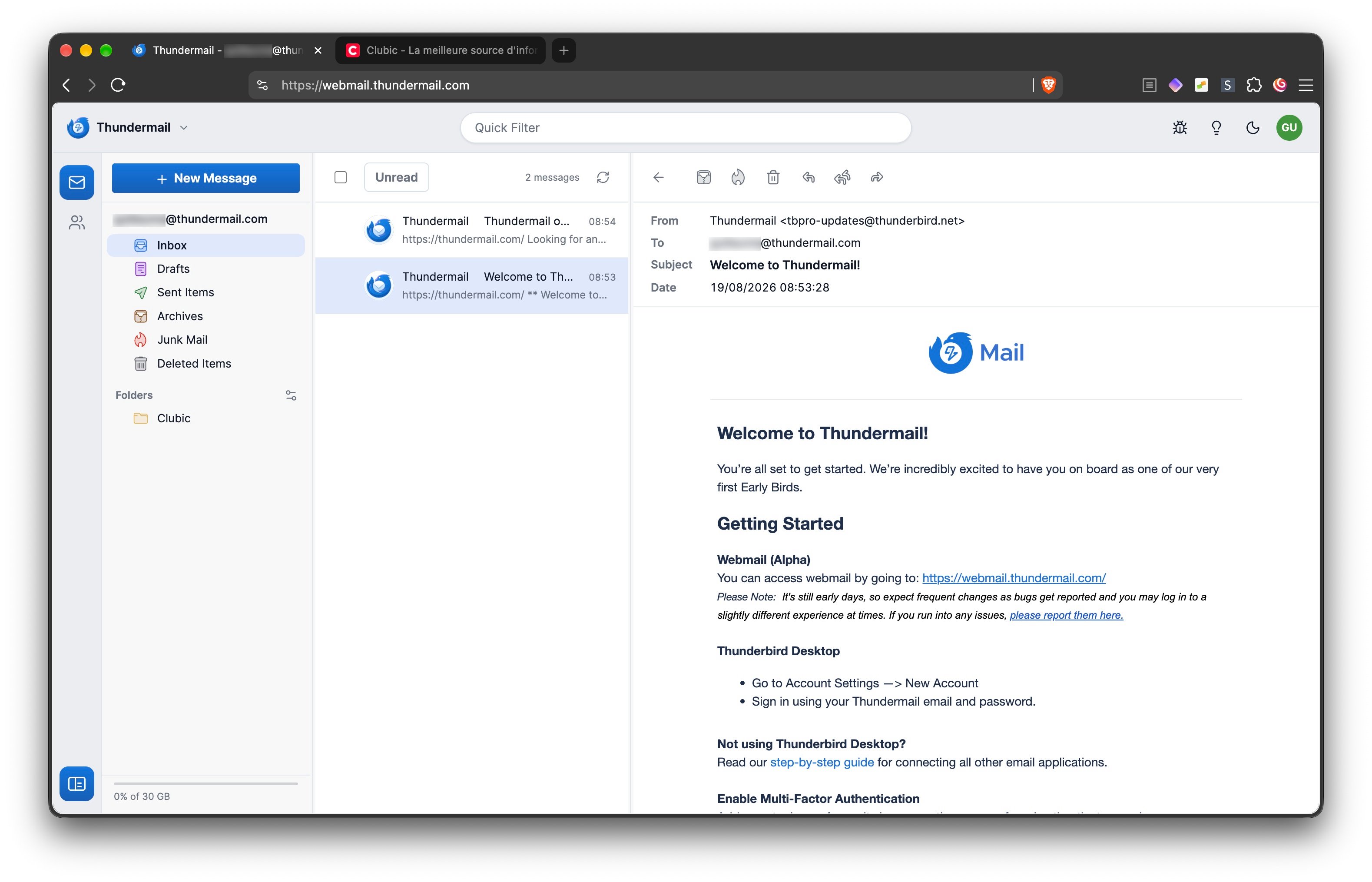
Task: Reply to the message
Action: coord(809,177)
